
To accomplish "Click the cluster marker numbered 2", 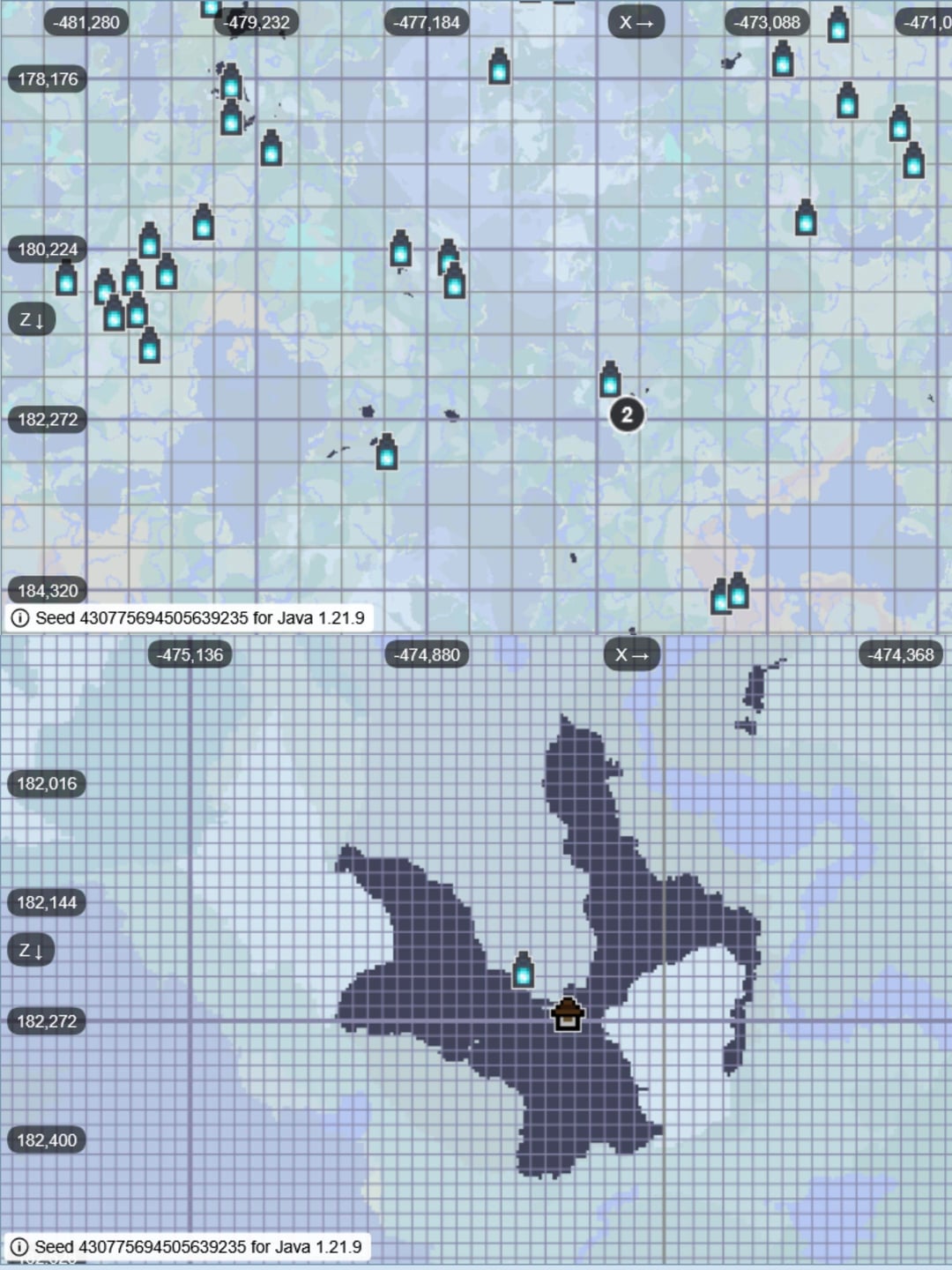I will [x=627, y=415].
